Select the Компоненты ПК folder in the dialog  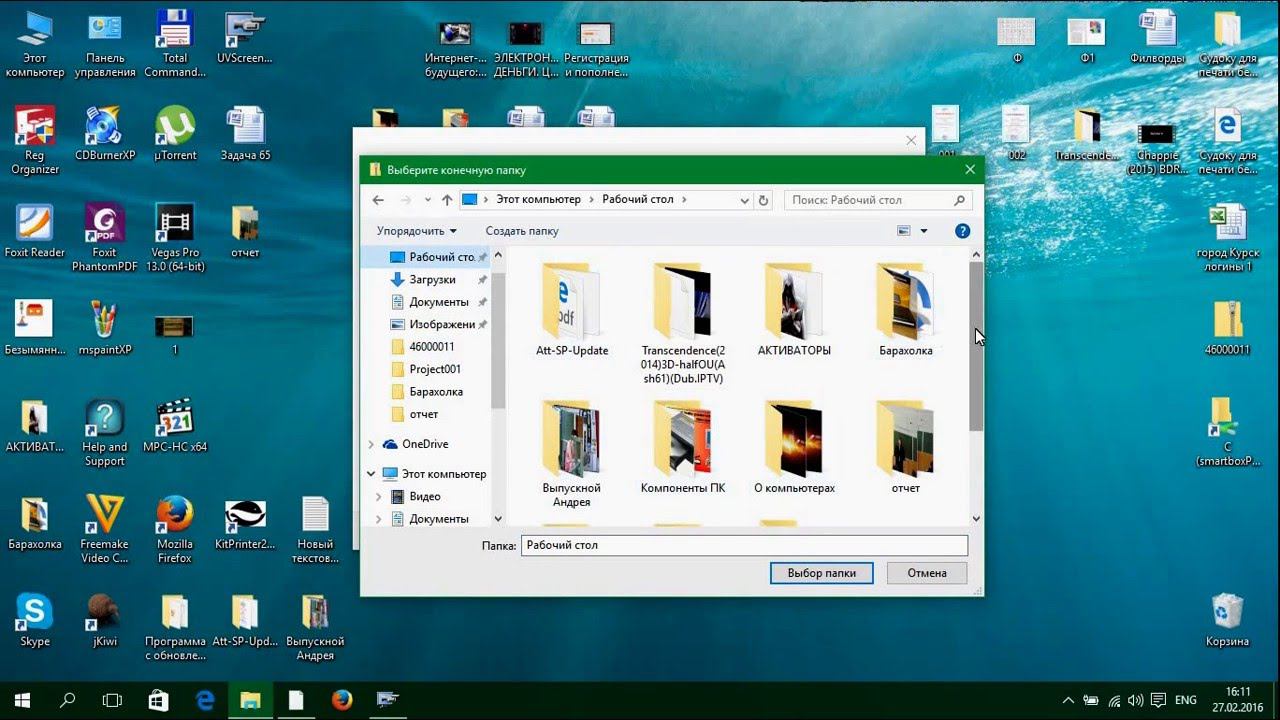pyautogui.click(x=683, y=447)
